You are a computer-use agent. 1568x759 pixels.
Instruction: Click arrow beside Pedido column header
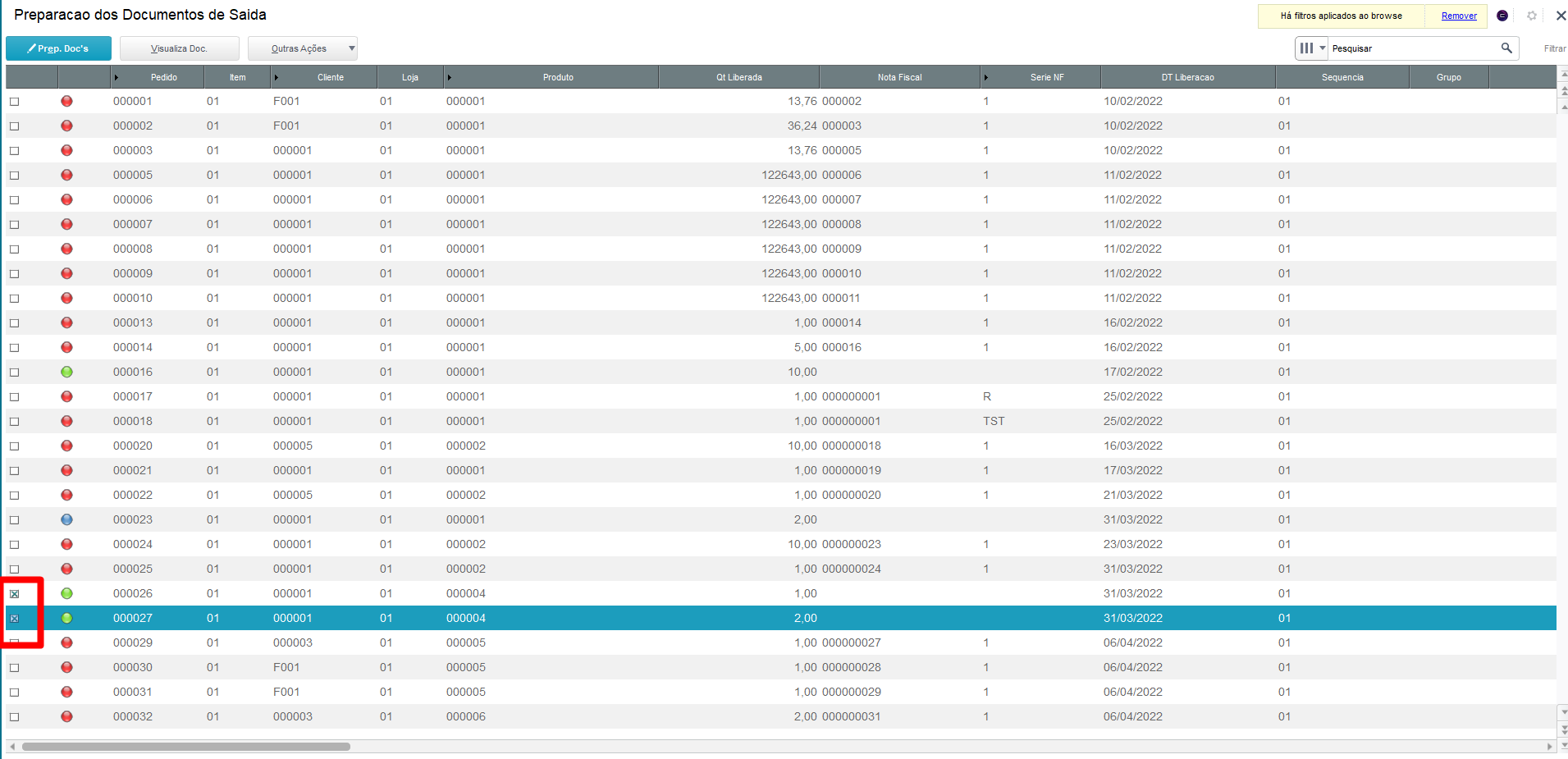point(117,77)
